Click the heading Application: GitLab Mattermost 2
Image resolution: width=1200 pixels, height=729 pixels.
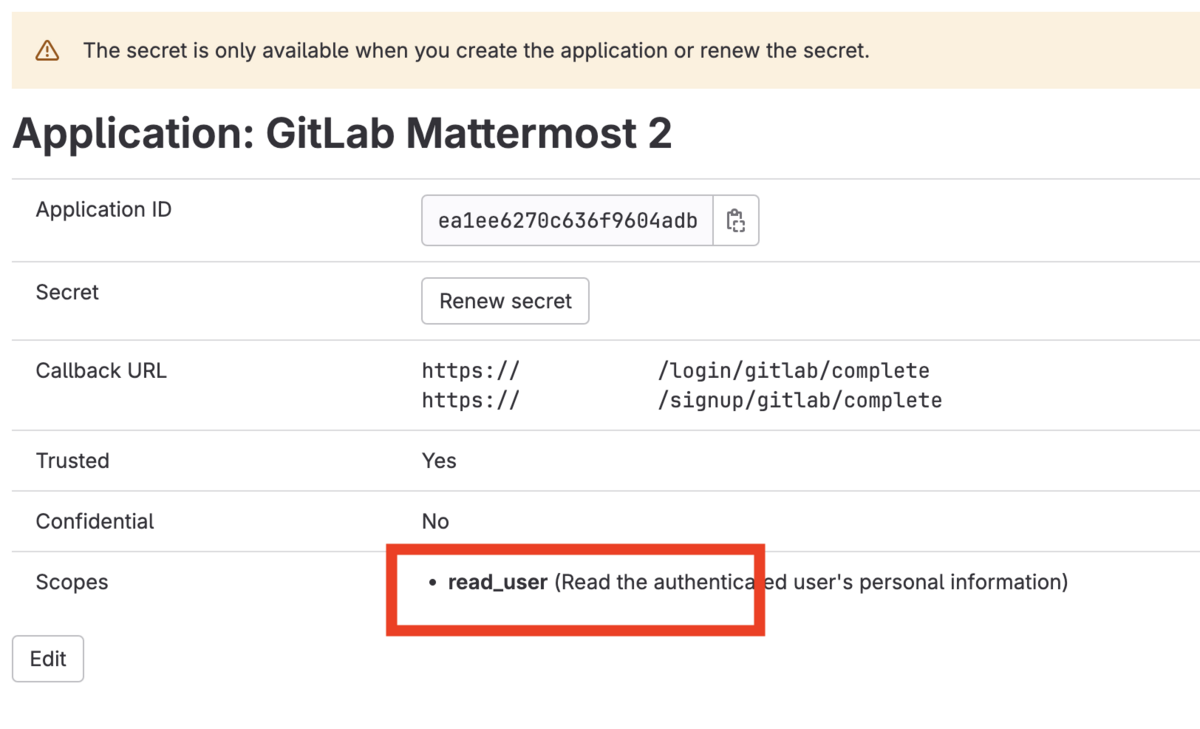click(x=342, y=134)
